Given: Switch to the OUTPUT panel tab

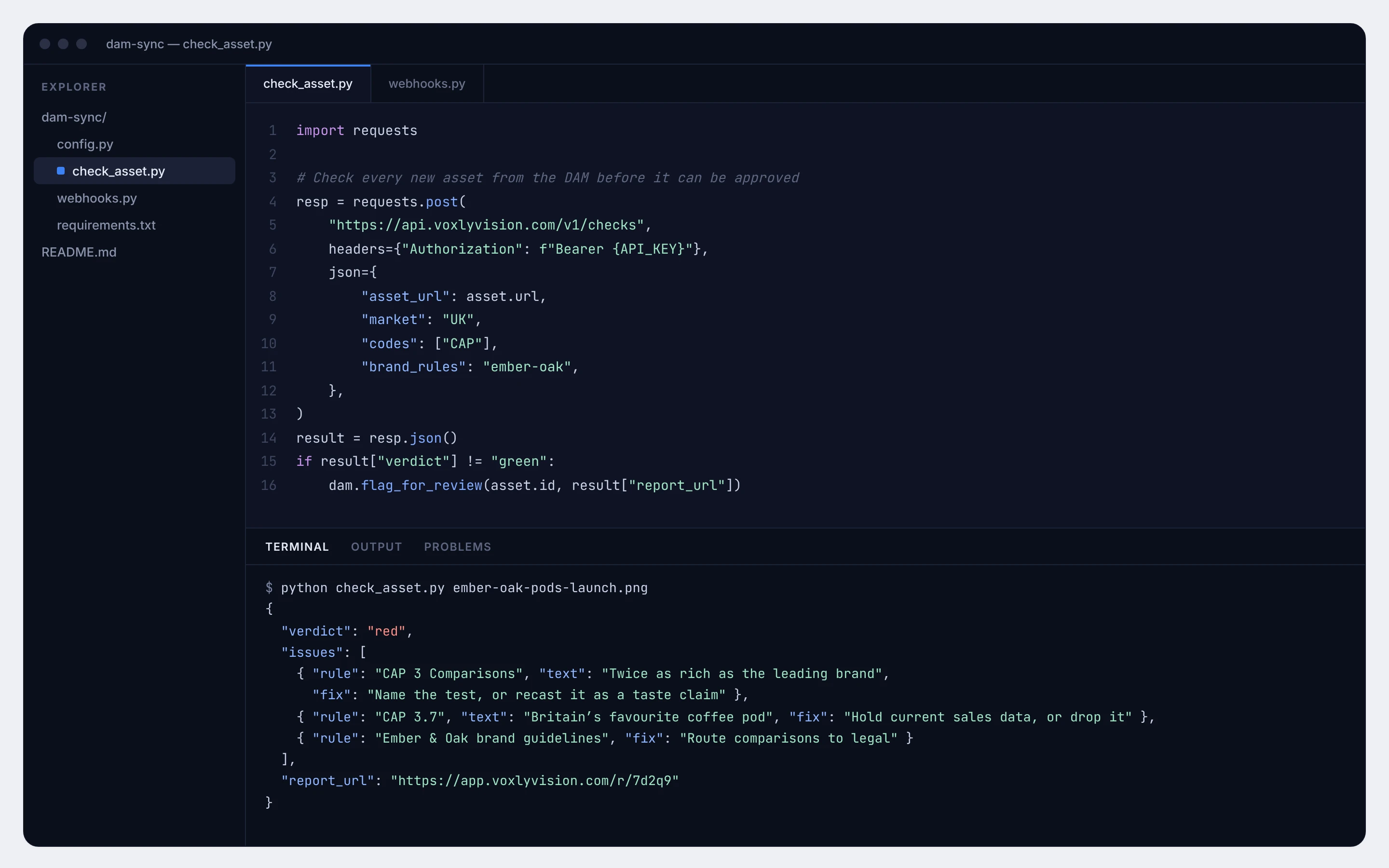Looking at the screenshot, I should (x=376, y=546).
